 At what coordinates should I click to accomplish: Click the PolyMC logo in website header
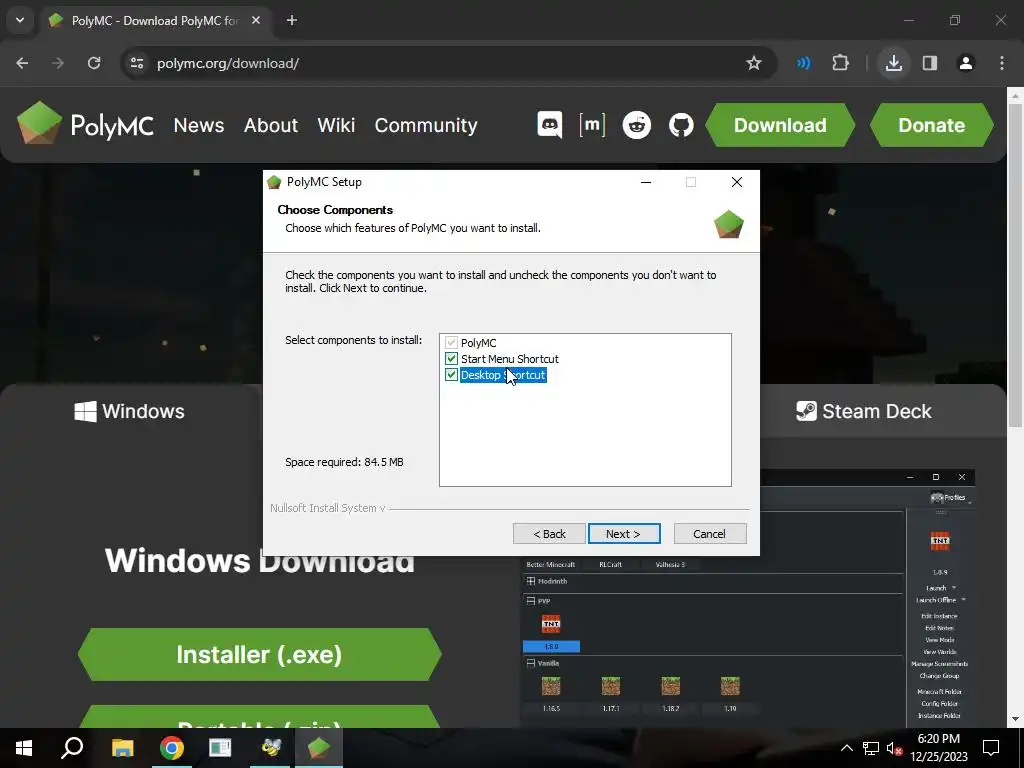click(85, 124)
